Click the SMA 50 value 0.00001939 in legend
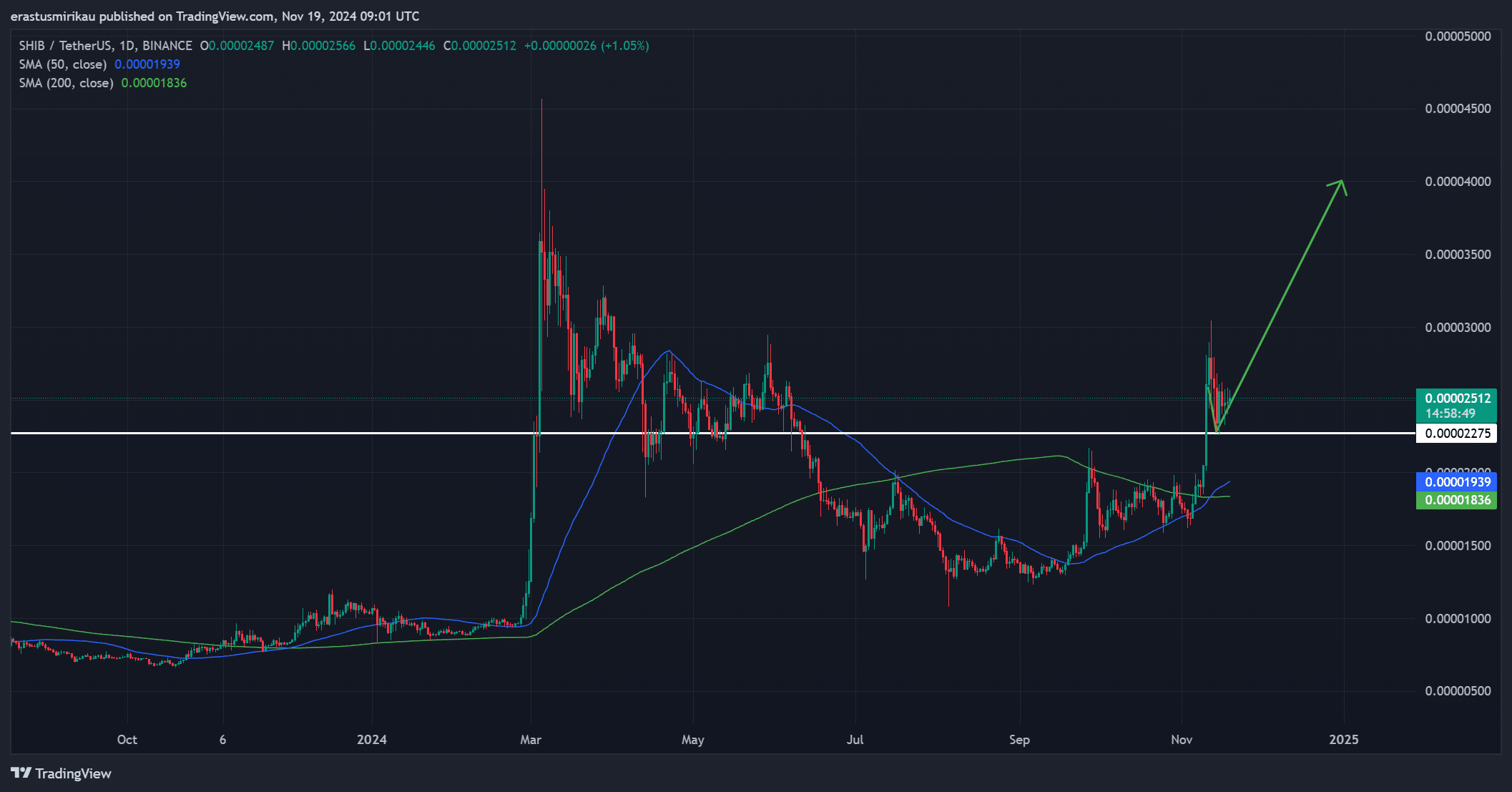This screenshot has height=792, width=1512. [x=147, y=64]
